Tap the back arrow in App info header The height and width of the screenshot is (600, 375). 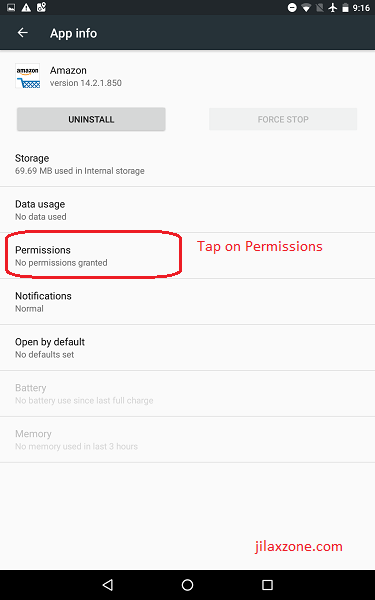23,33
